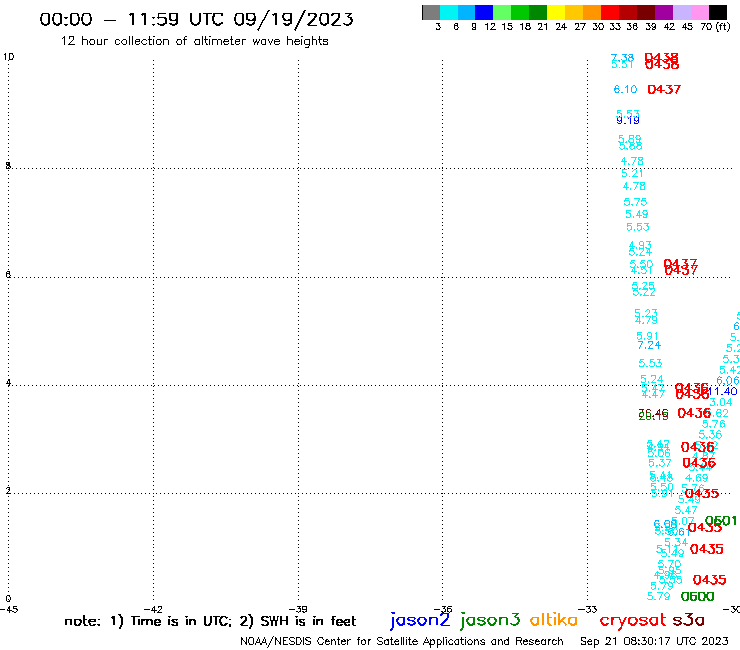Click the 5.70 wave height value
Screen dimensions: 740x650
tap(670, 564)
